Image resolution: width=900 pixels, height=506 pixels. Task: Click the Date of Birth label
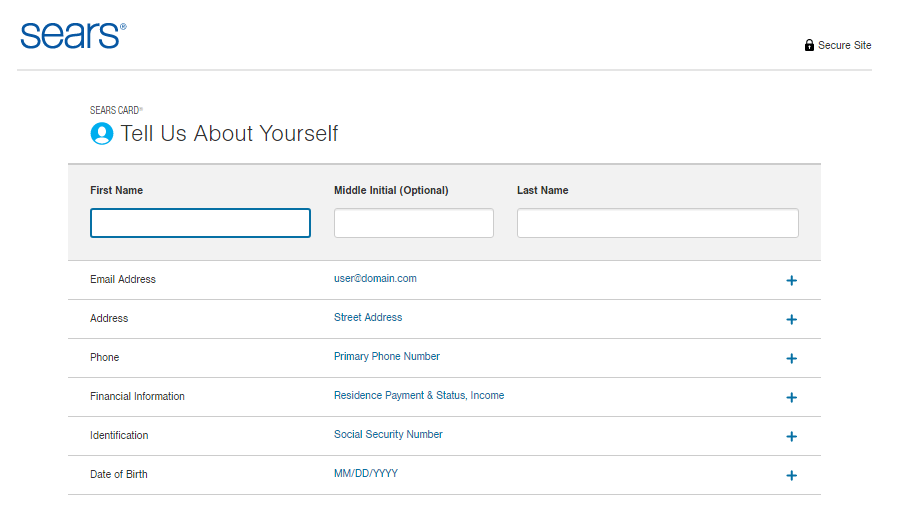(119, 474)
